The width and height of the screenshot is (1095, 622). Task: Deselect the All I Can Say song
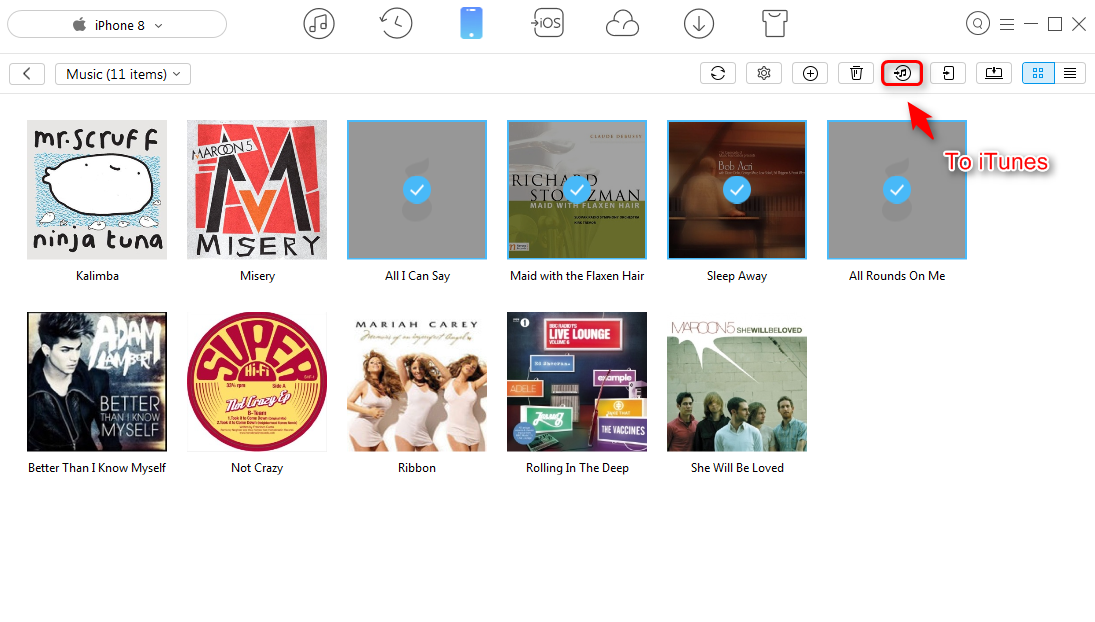click(417, 190)
